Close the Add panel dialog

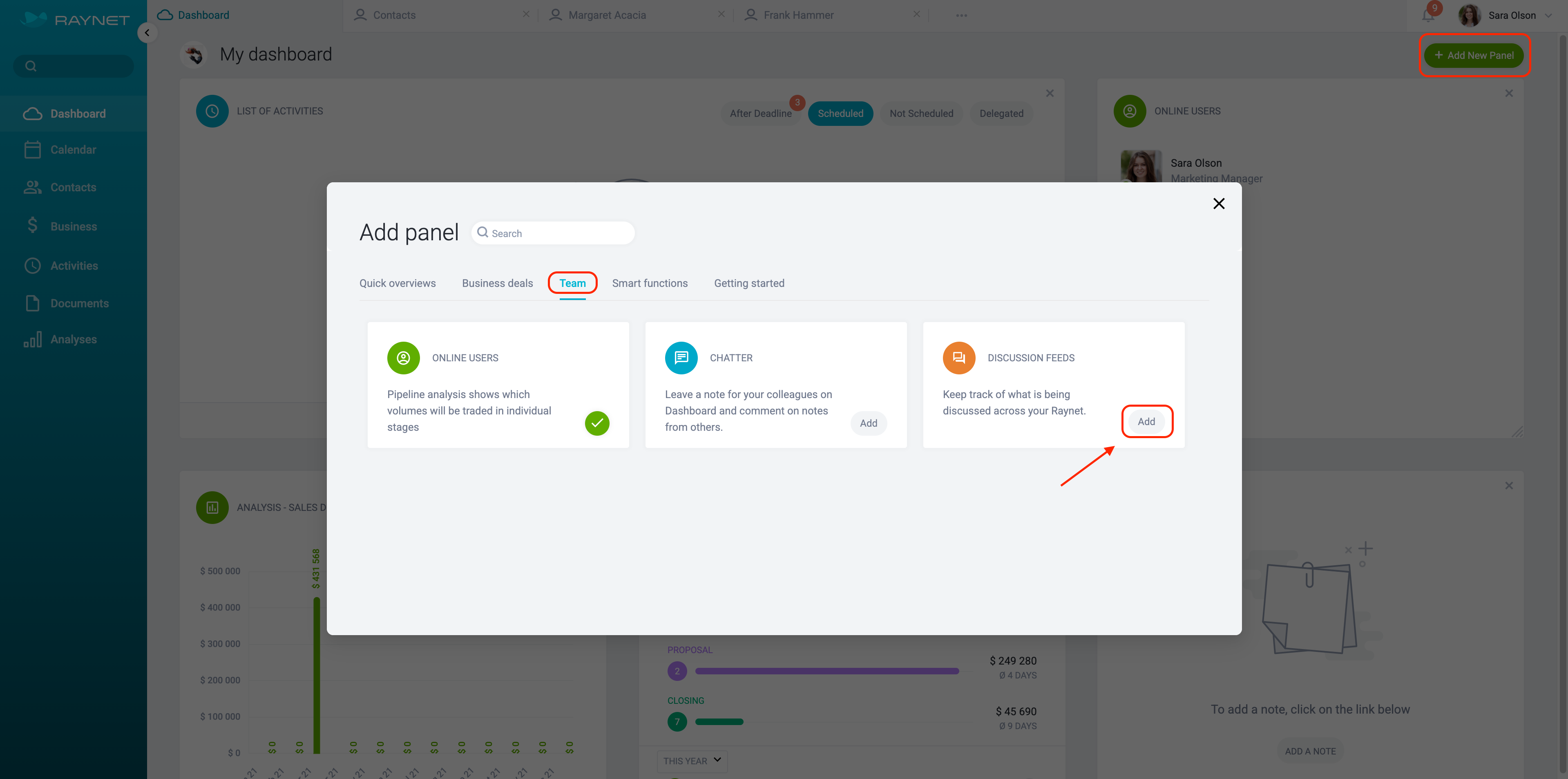coord(1219,204)
